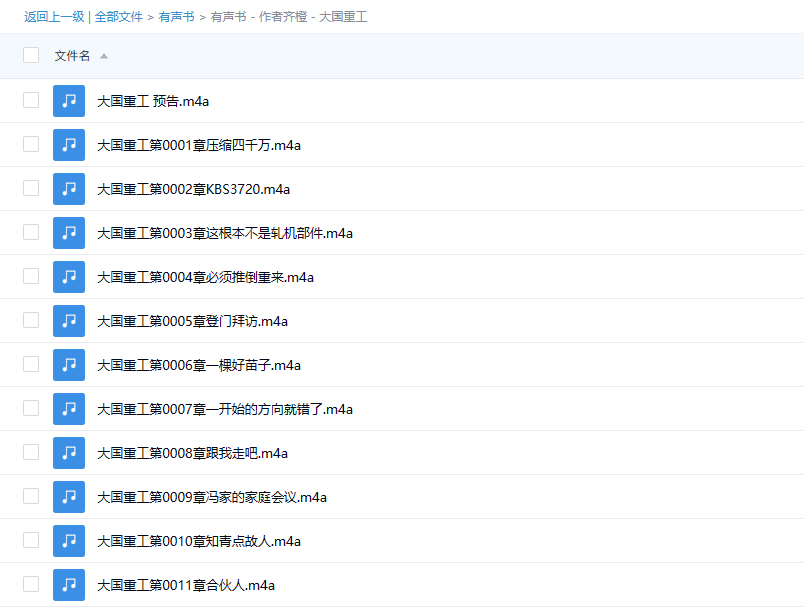Click the music note icon beside 第0009章冯家的家庭会议
The height and width of the screenshot is (608, 804).
click(x=69, y=497)
